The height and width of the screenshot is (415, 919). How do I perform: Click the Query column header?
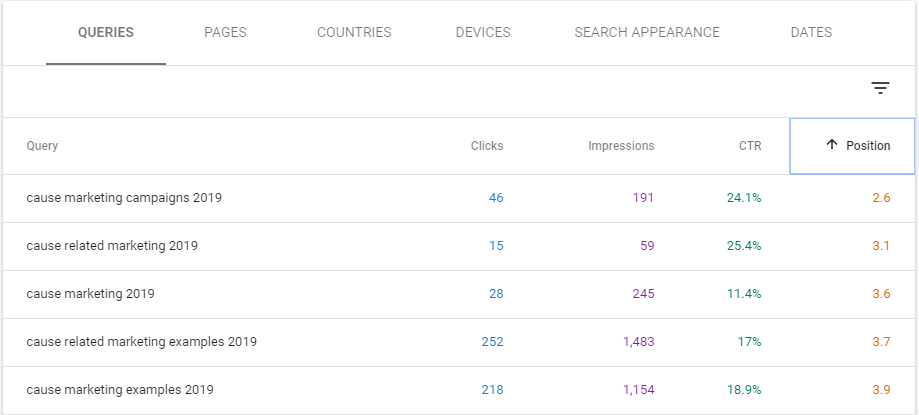[x=43, y=146]
